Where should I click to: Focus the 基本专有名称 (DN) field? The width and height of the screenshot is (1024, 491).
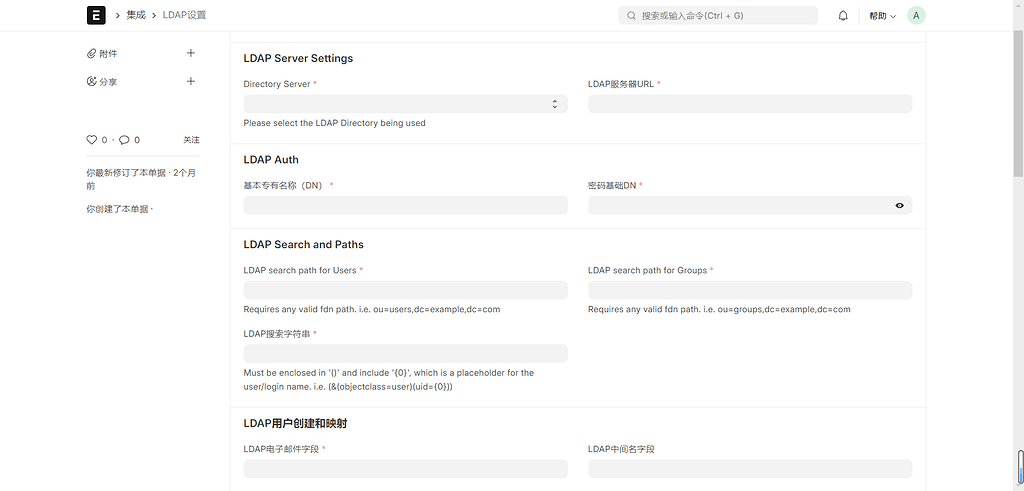point(406,205)
